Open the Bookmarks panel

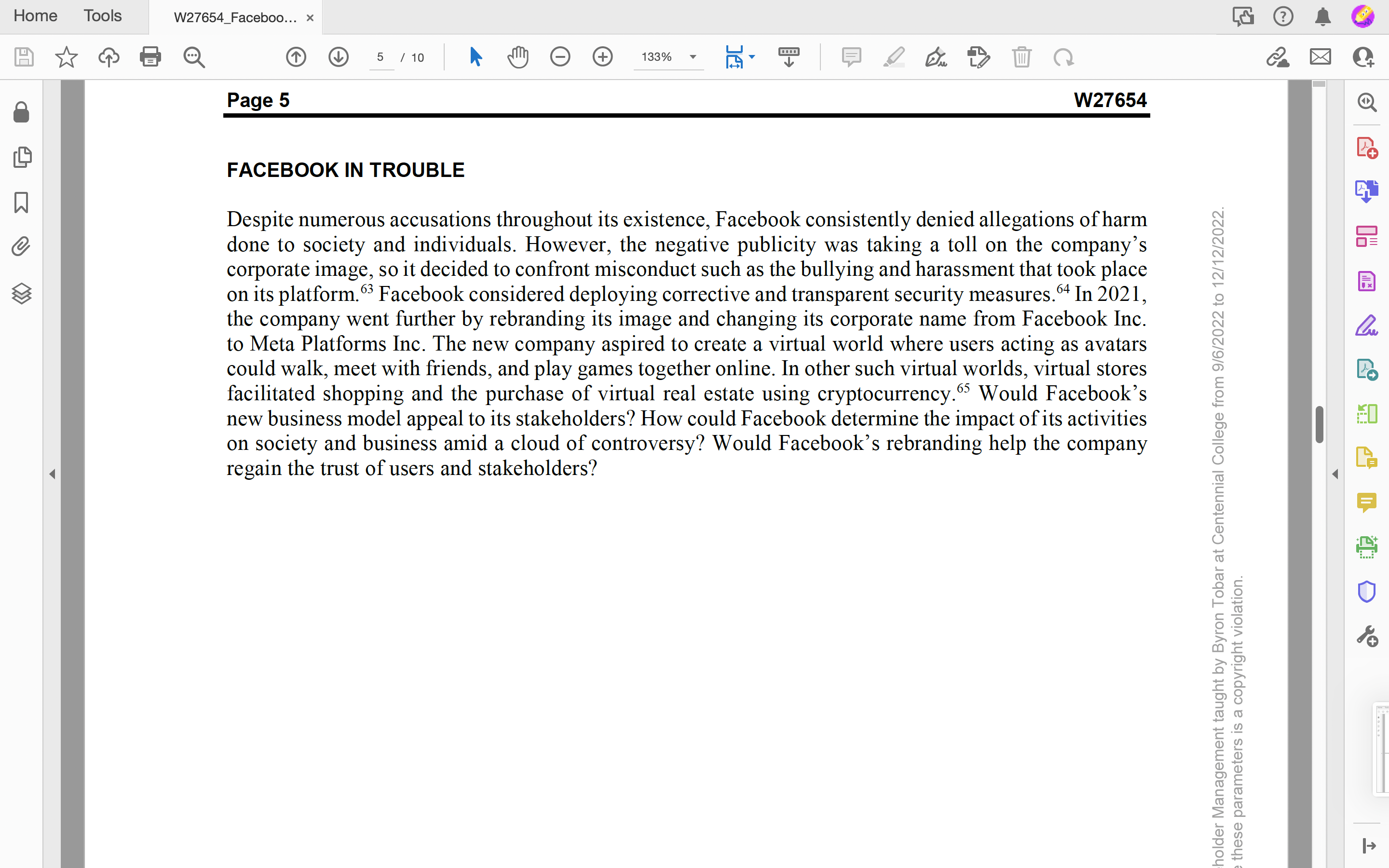click(21, 202)
